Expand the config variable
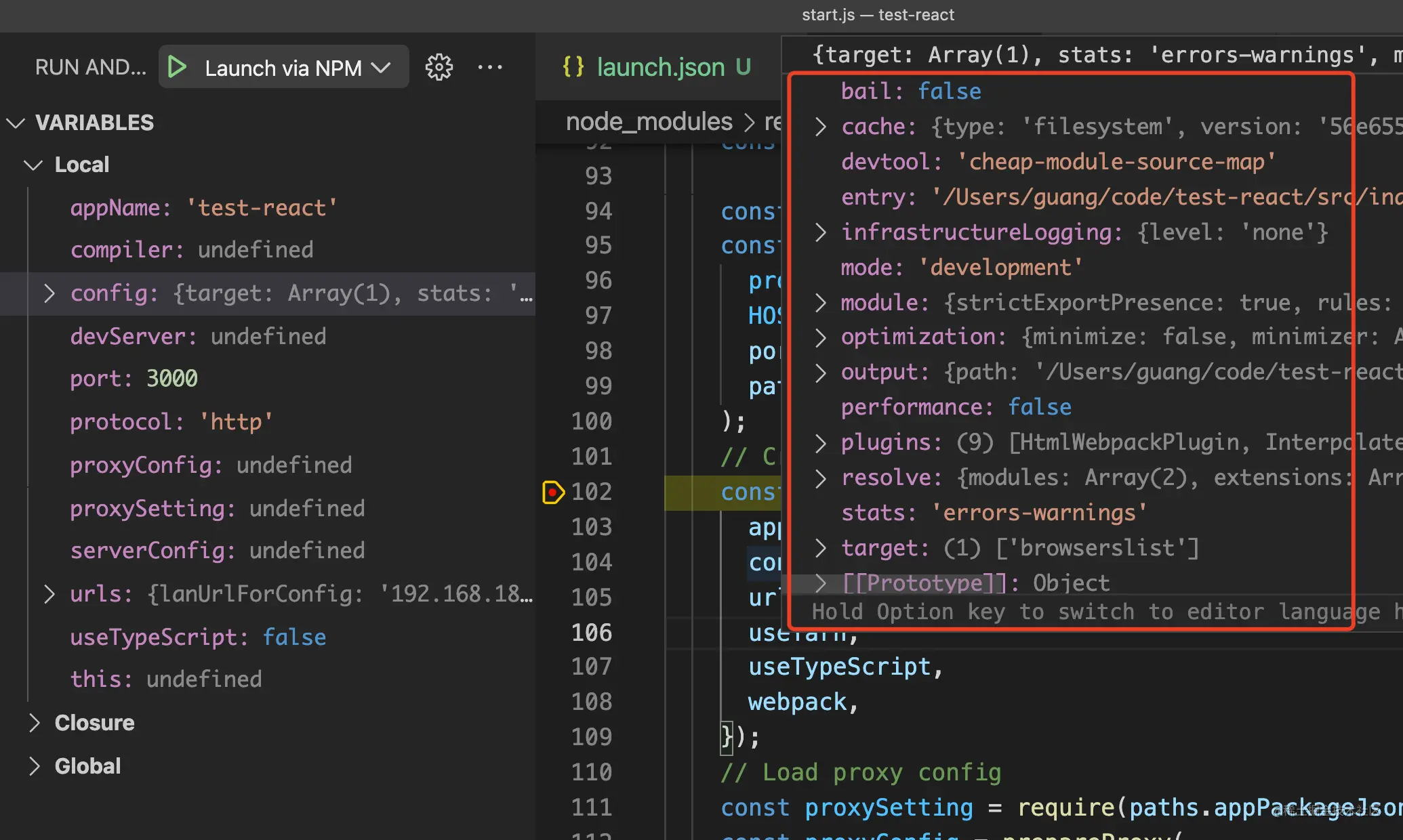This screenshot has height=840, width=1403. [x=49, y=293]
